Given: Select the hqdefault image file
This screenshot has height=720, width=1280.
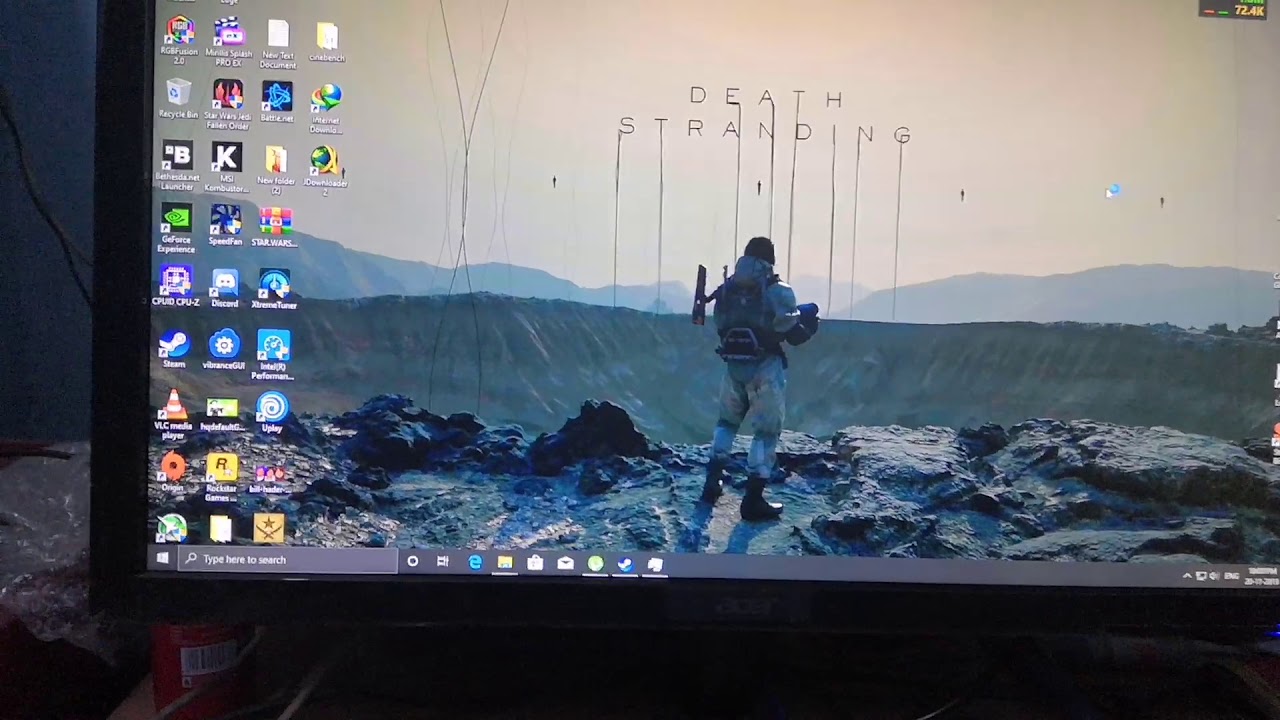Looking at the screenshot, I should pyautogui.click(x=221, y=413).
